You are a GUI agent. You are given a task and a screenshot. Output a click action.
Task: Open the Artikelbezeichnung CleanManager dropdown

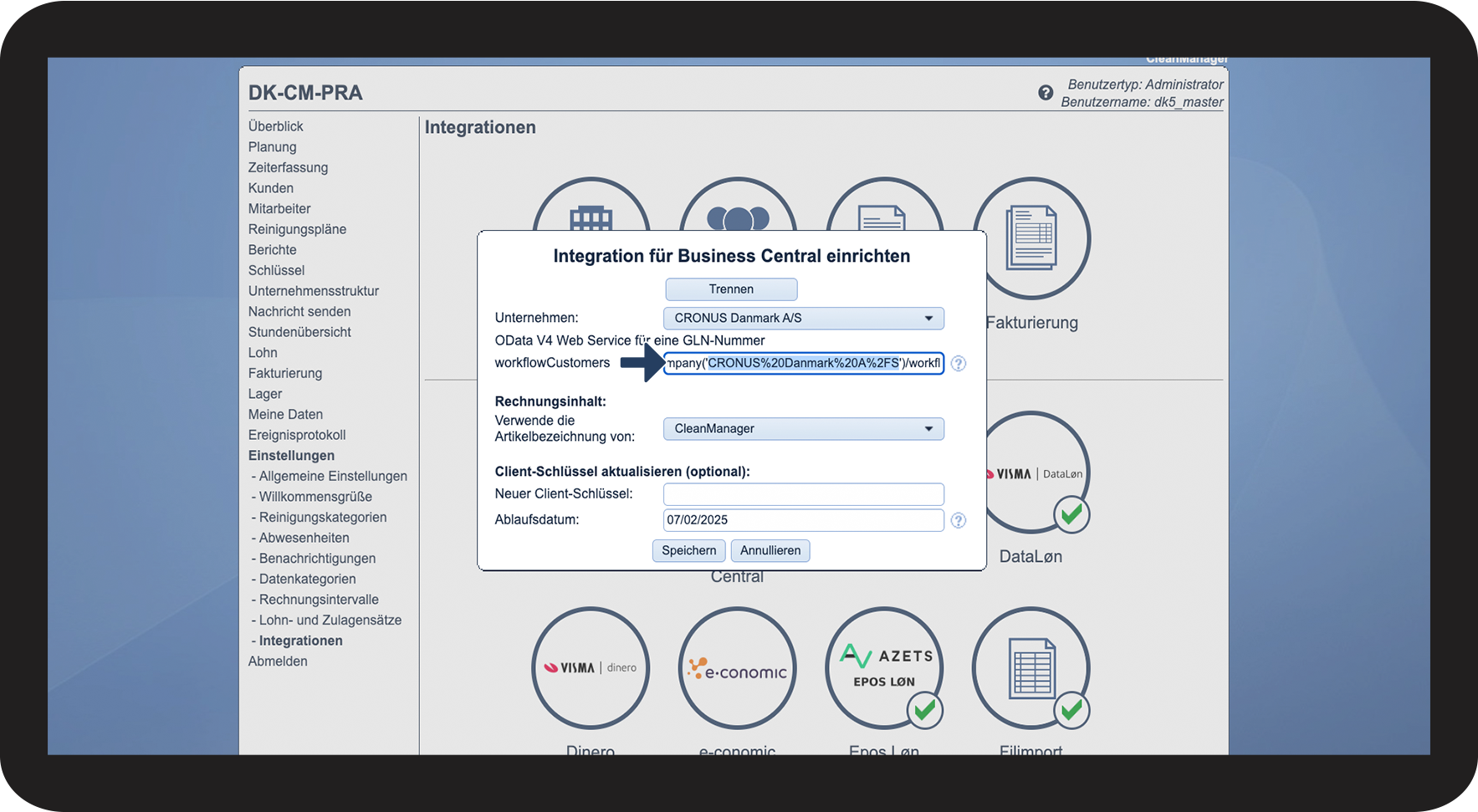[803, 429]
